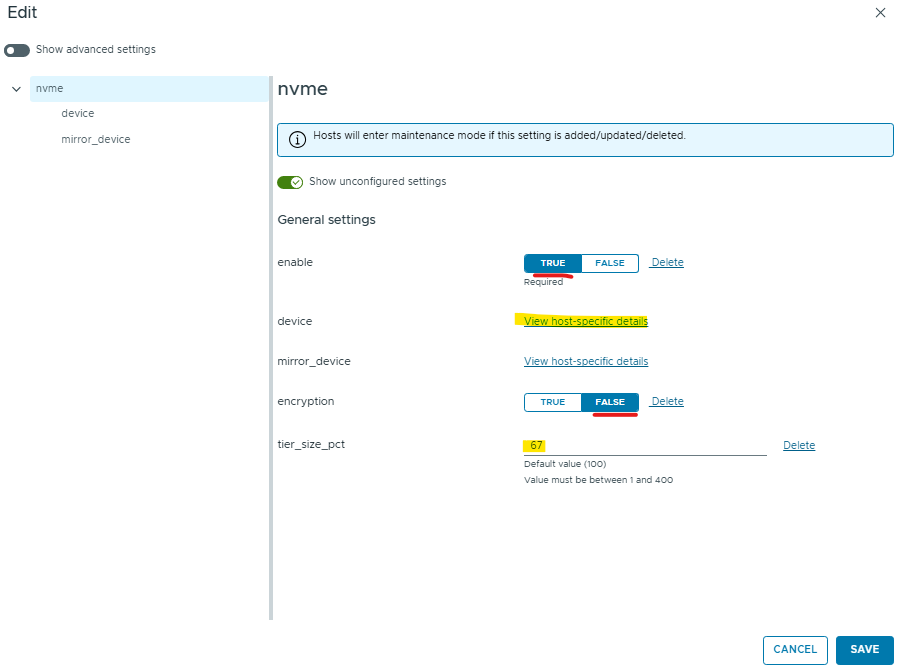Click the encryption setting label
The image size is (900, 671).
tap(305, 401)
